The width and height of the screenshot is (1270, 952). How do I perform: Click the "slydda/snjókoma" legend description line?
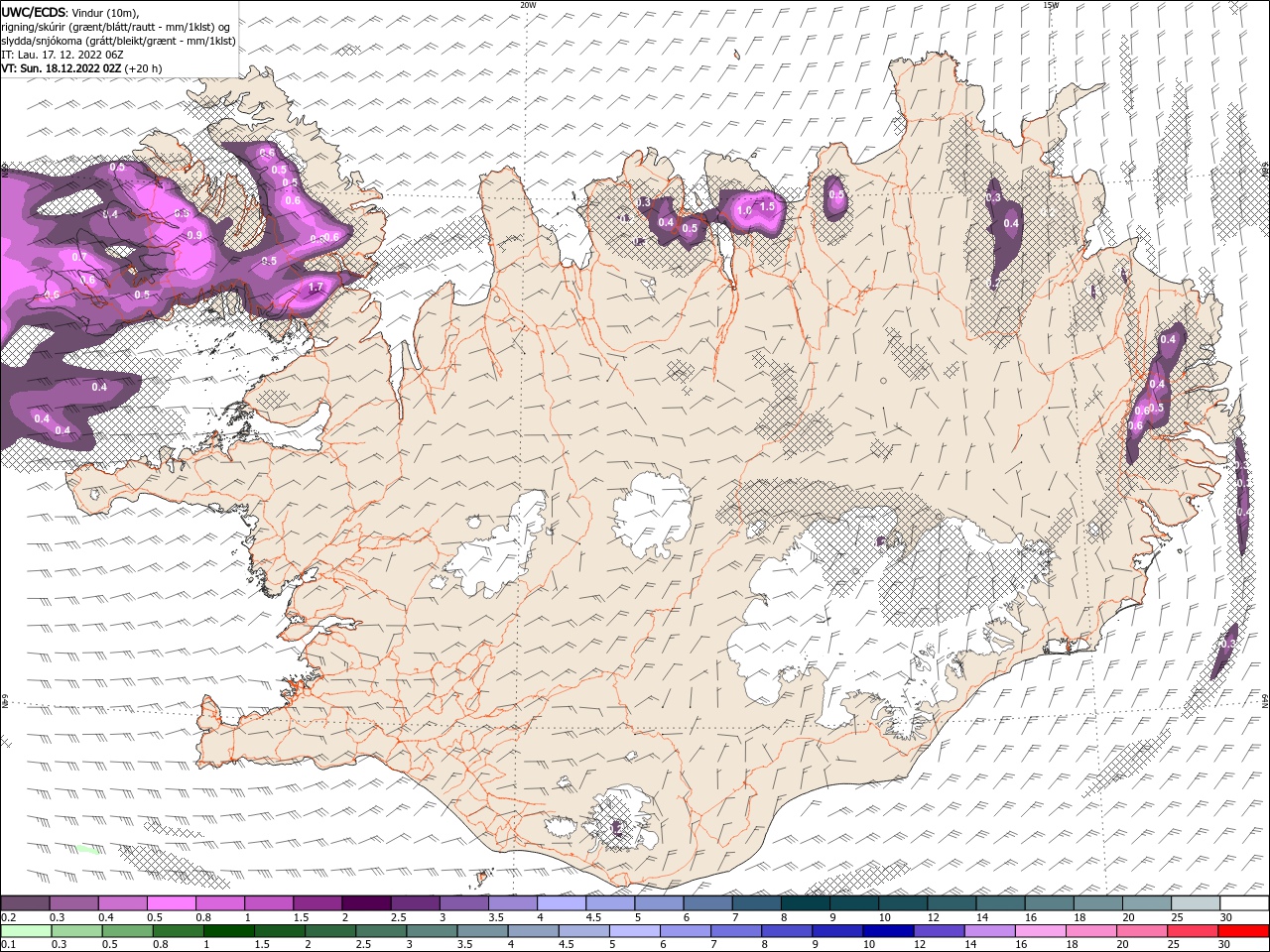(x=118, y=41)
